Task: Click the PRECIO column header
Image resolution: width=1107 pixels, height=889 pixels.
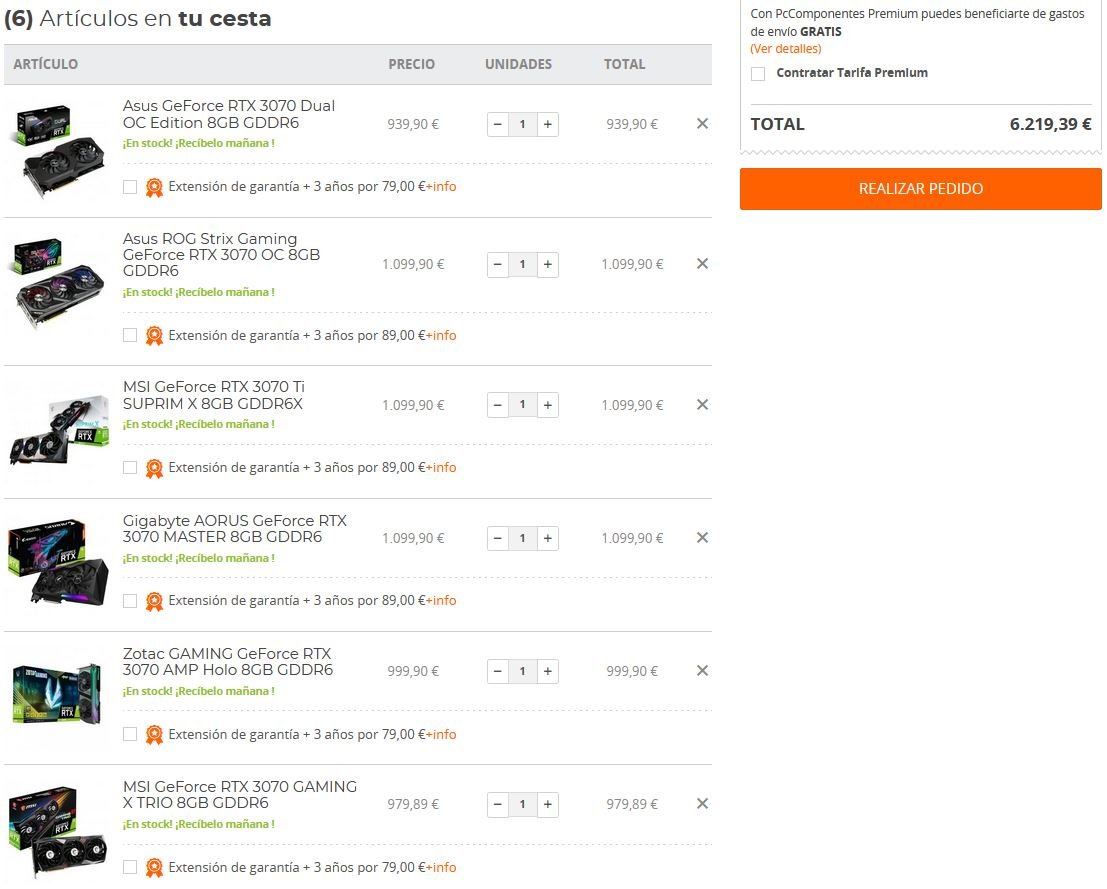Action: [x=412, y=64]
